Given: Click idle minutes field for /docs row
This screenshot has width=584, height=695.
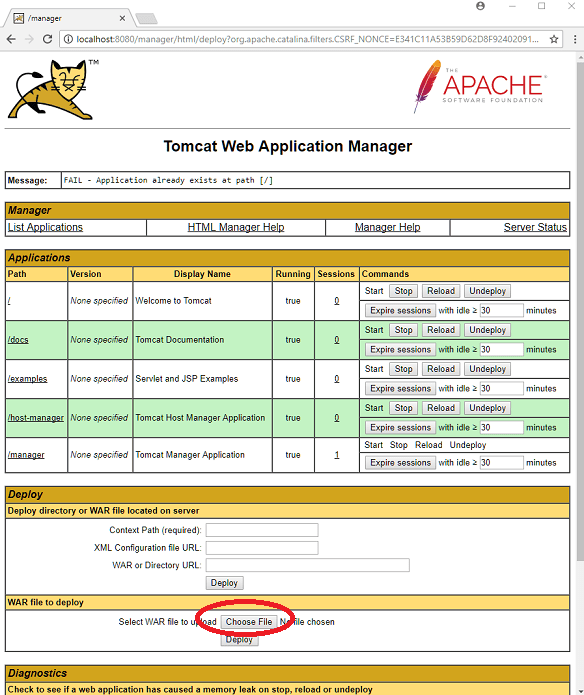Looking at the screenshot, I should click(x=502, y=349).
